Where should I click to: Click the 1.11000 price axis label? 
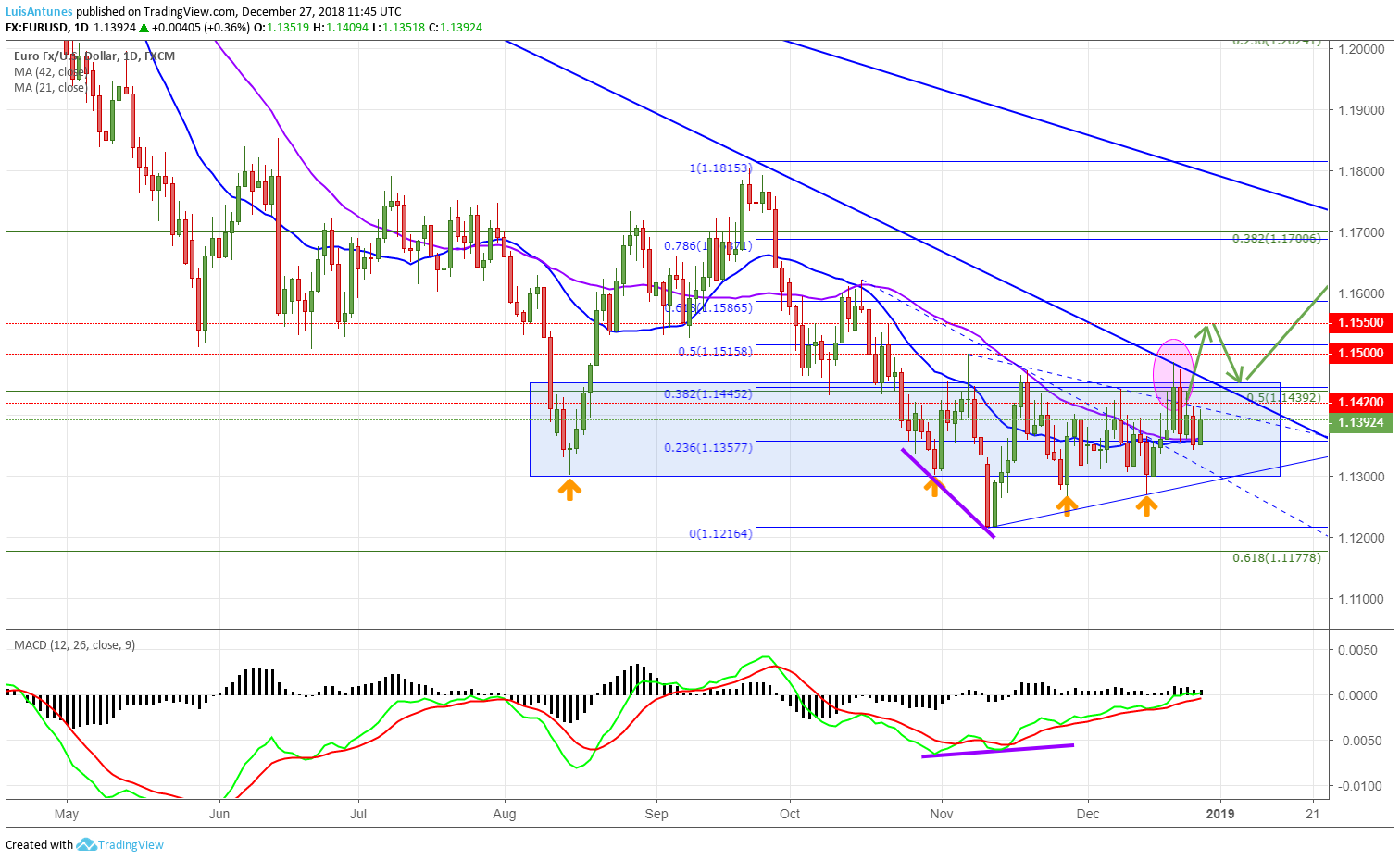click(x=1361, y=599)
